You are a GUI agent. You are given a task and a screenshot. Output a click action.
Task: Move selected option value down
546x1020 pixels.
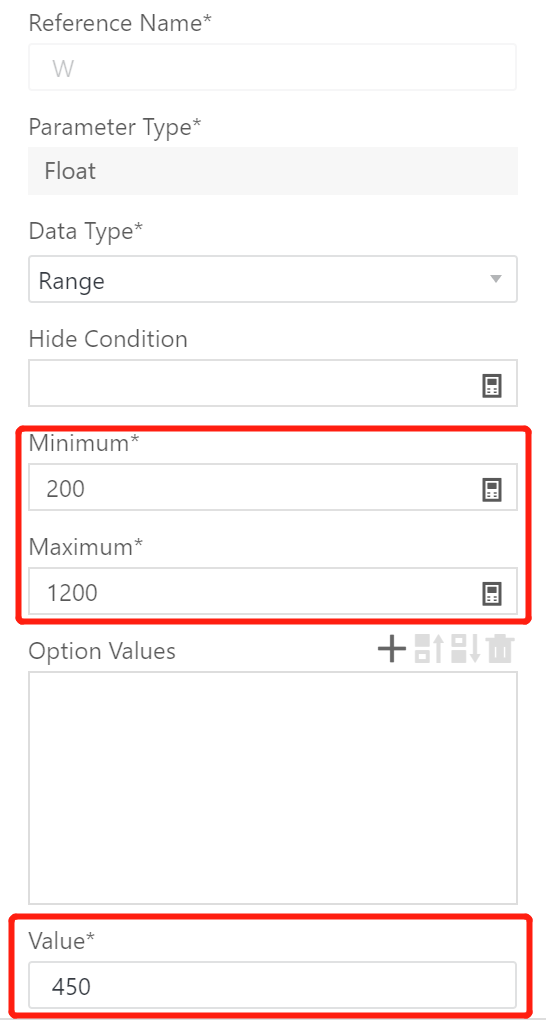tap(467, 650)
